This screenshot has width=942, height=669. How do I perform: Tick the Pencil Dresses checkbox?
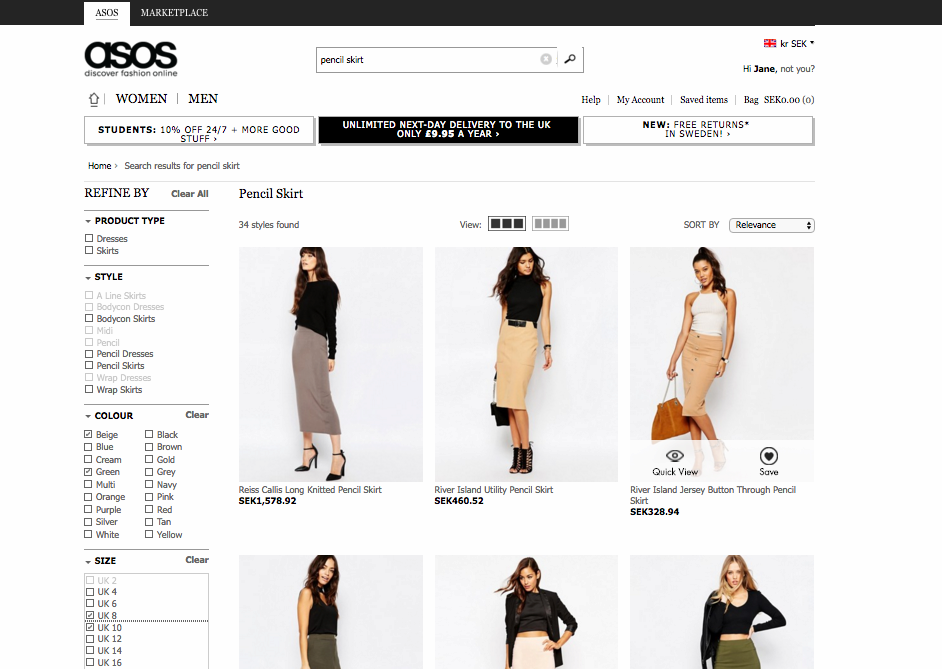[89, 354]
